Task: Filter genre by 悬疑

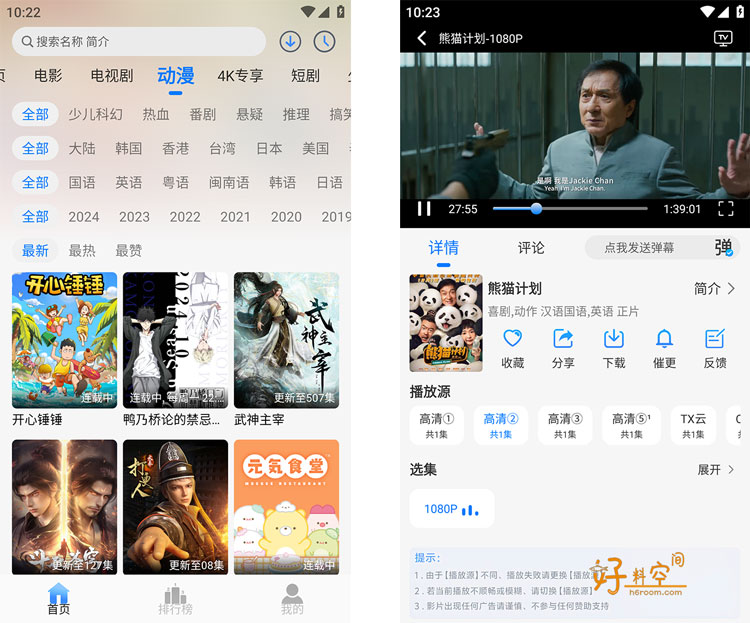Action: [249, 114]
